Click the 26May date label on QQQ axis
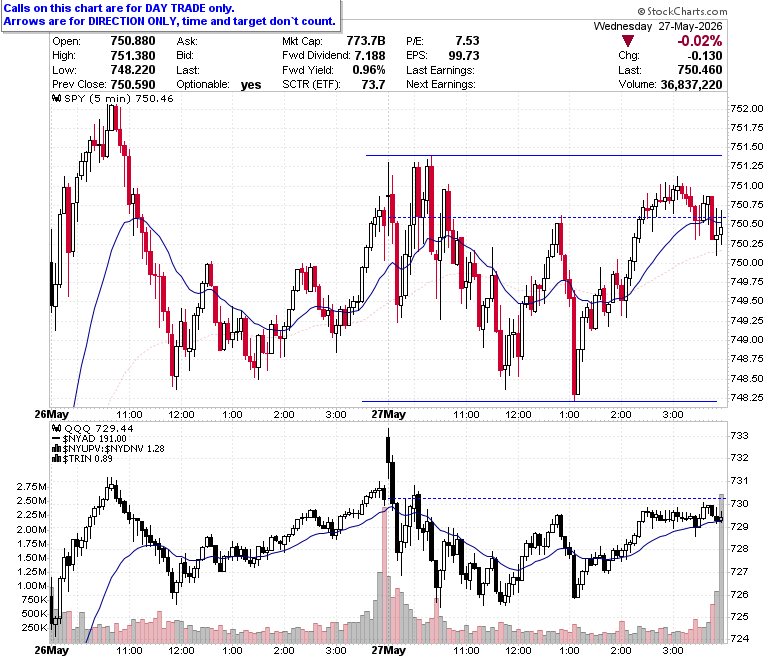Image resolution: width=780 pixels, height=659 pixels. point(52,650)
